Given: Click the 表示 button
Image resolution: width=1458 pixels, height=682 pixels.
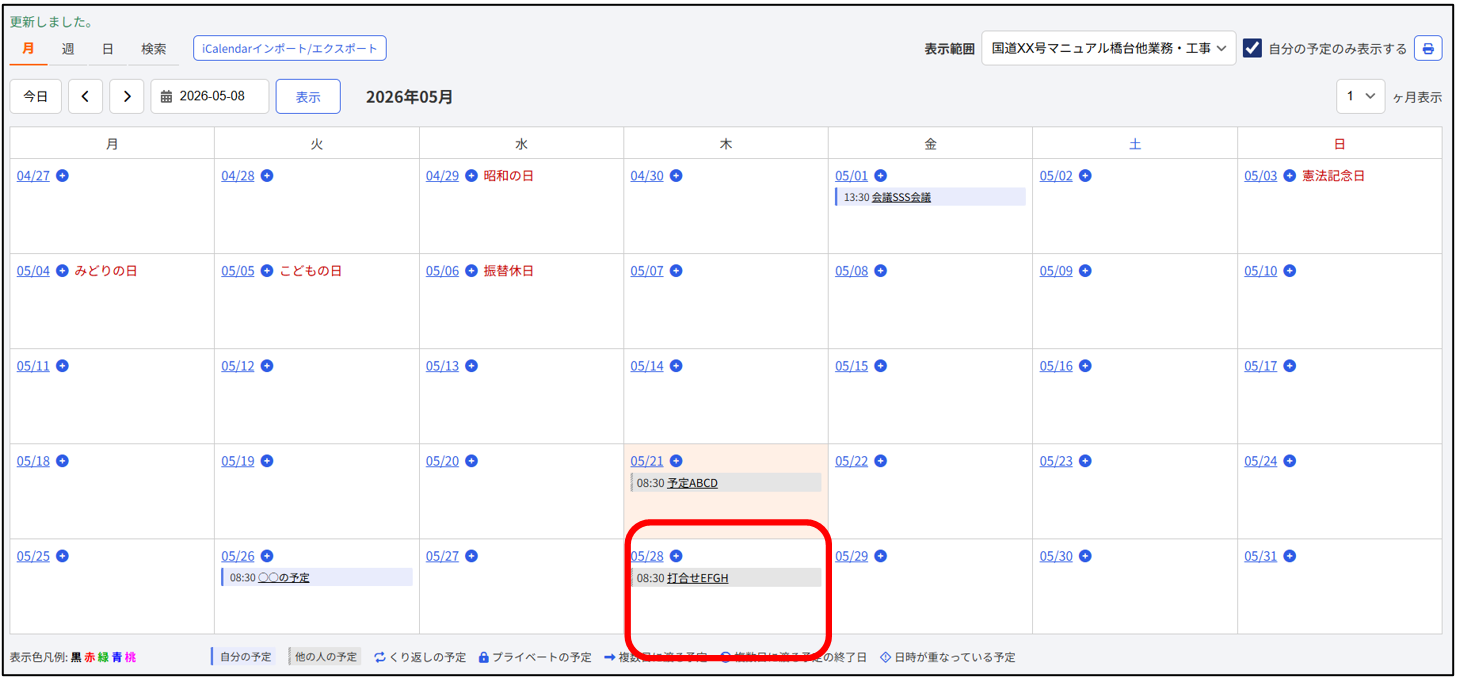Looking at the screenshot, I should (x=308, y=97).
